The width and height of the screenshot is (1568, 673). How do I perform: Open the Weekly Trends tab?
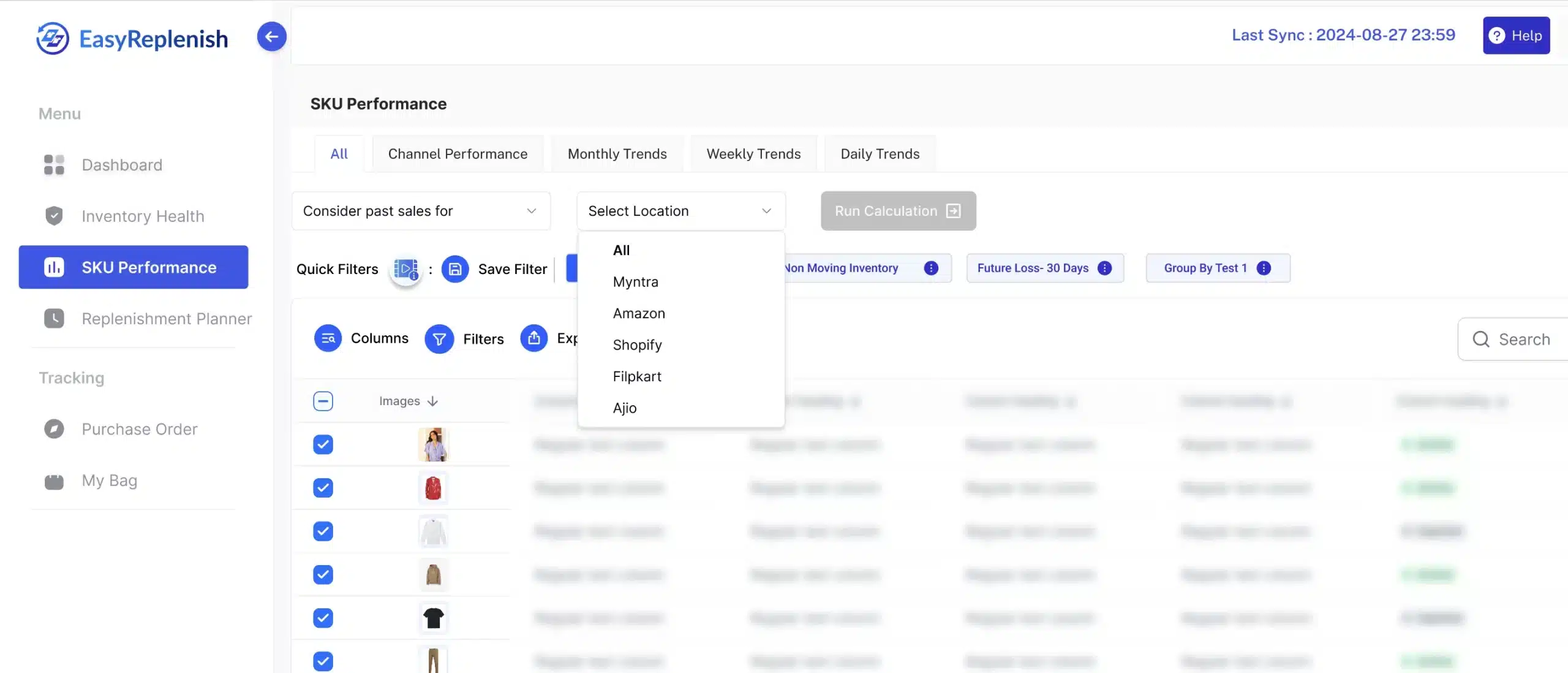tap(753, 154)
